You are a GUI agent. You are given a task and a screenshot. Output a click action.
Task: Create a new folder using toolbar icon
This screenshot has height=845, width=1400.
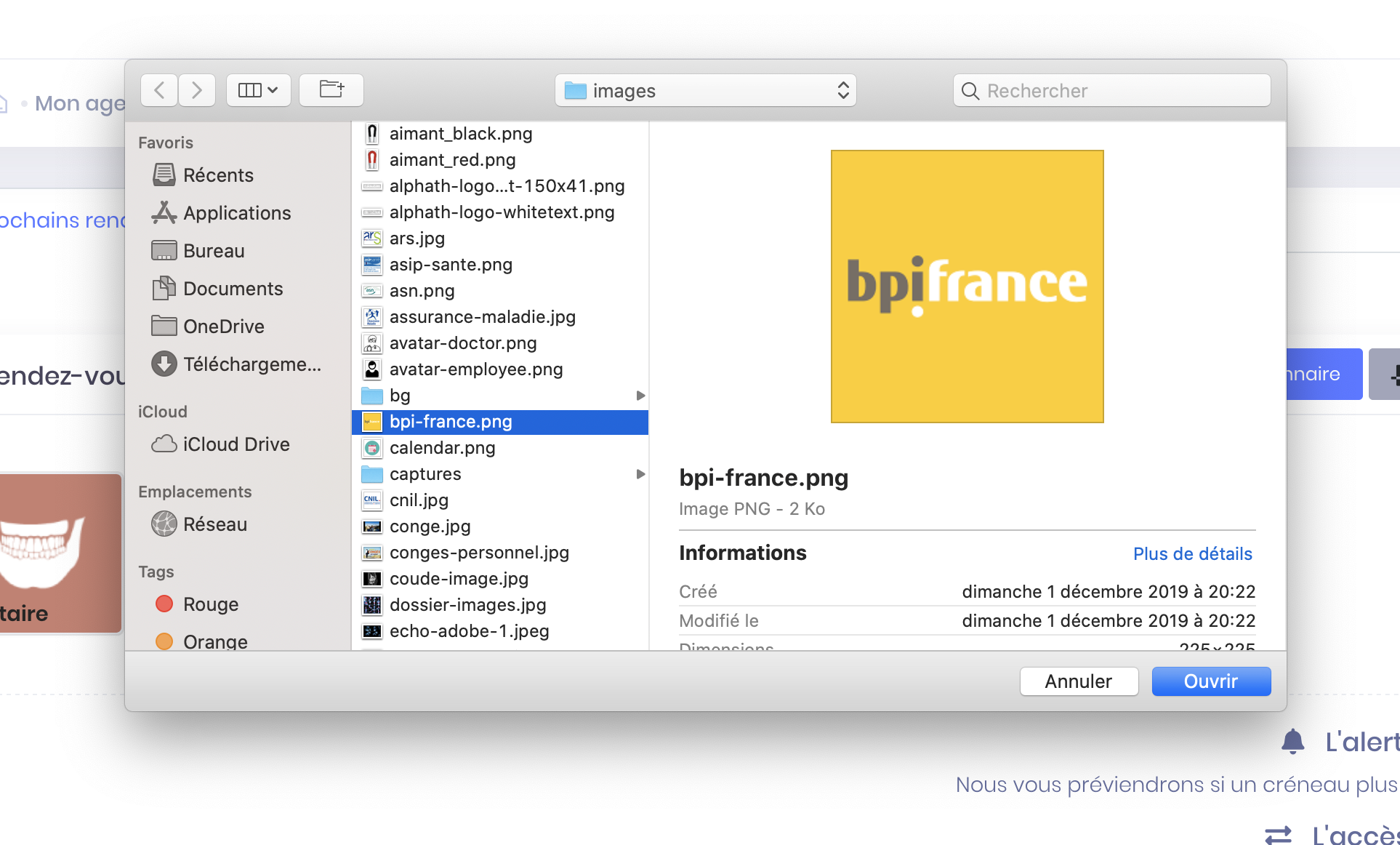[x=331, y=90]
